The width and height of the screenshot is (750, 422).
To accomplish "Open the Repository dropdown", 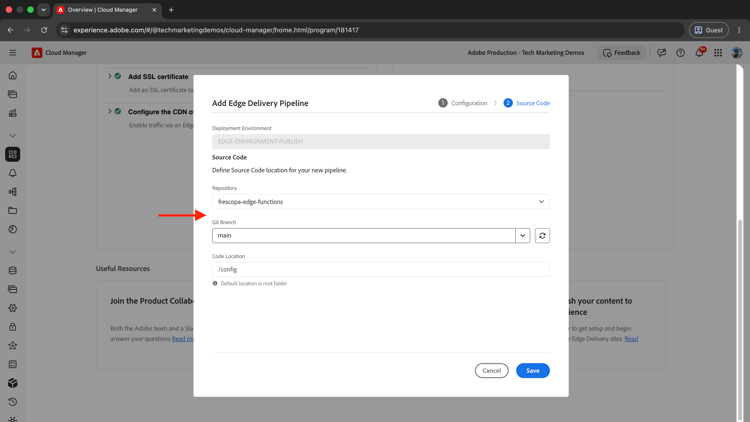I will coord(381,201).
